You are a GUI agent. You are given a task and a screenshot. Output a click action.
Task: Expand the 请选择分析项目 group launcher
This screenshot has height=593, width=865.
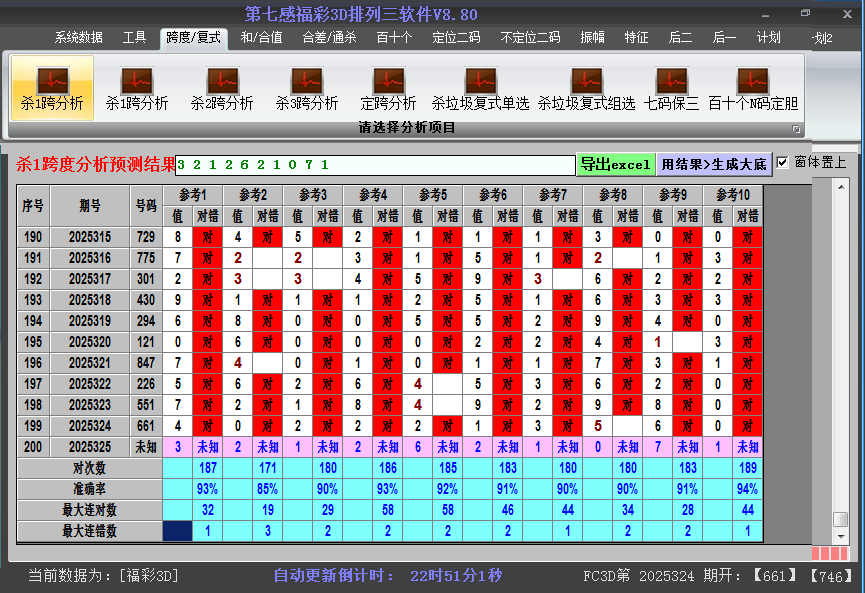pyautogui.click(x=797, y=129)
